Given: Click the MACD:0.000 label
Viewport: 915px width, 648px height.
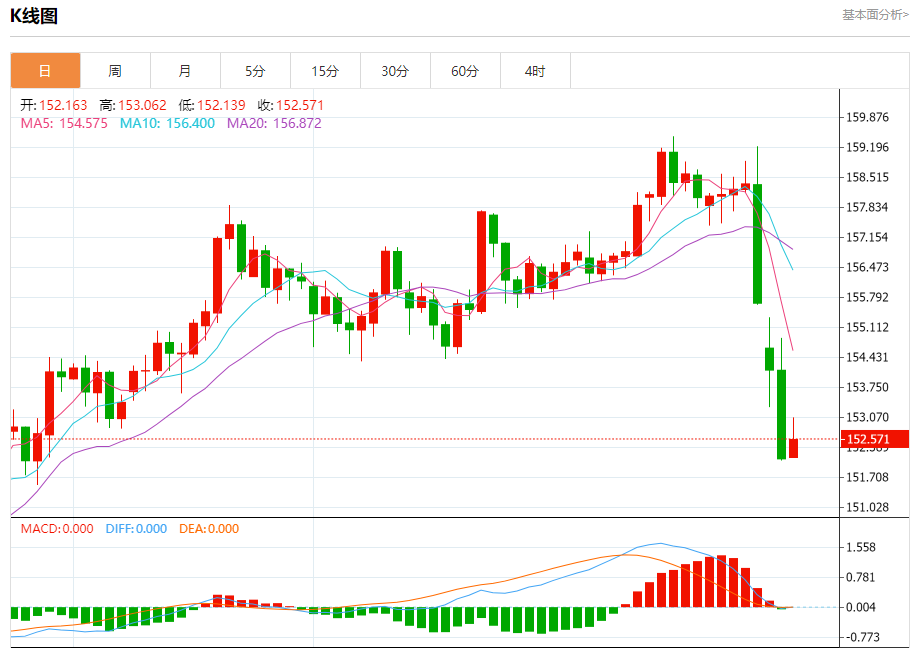Looking at the screenshot, I should tap(57, 529).
